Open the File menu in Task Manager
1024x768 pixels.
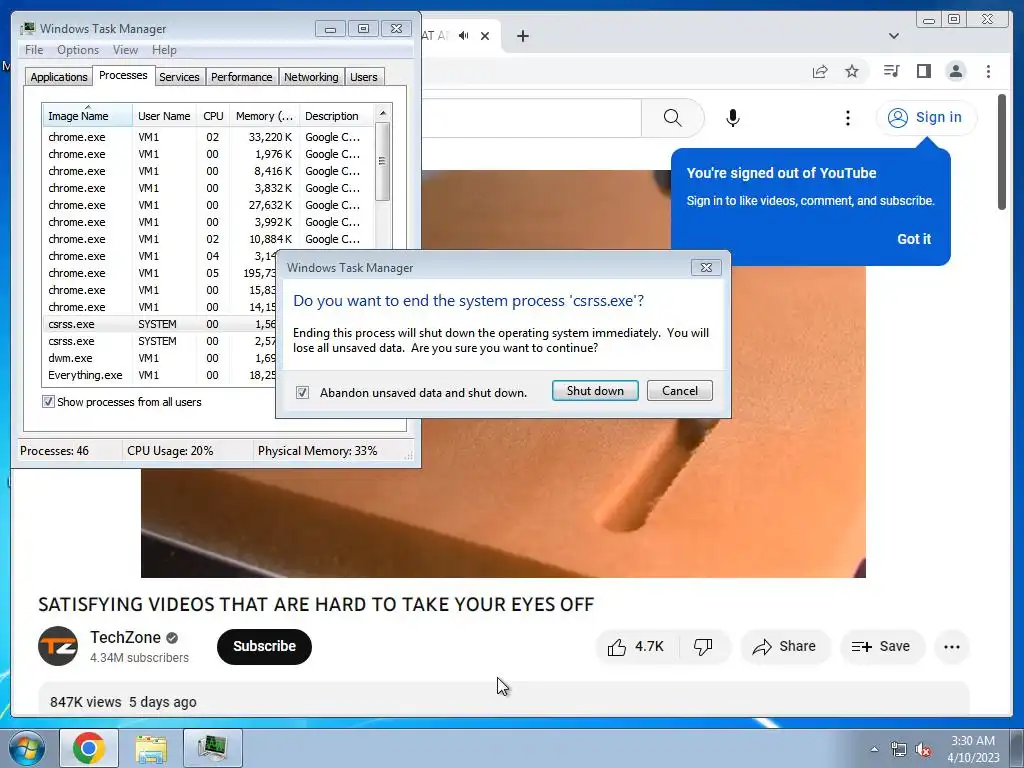[x=34, y=50]
